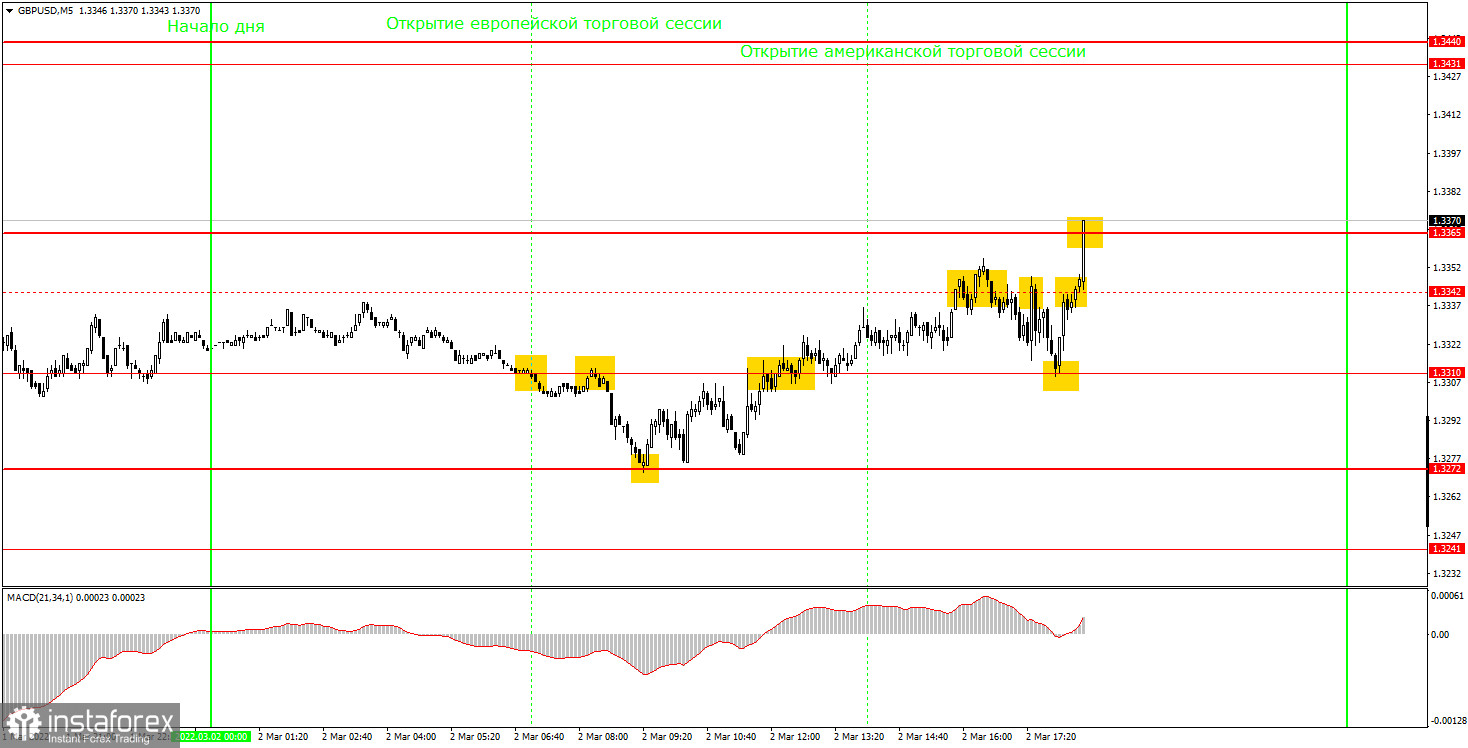Click the 1.3382 value on price axis

click(1447, 191)
